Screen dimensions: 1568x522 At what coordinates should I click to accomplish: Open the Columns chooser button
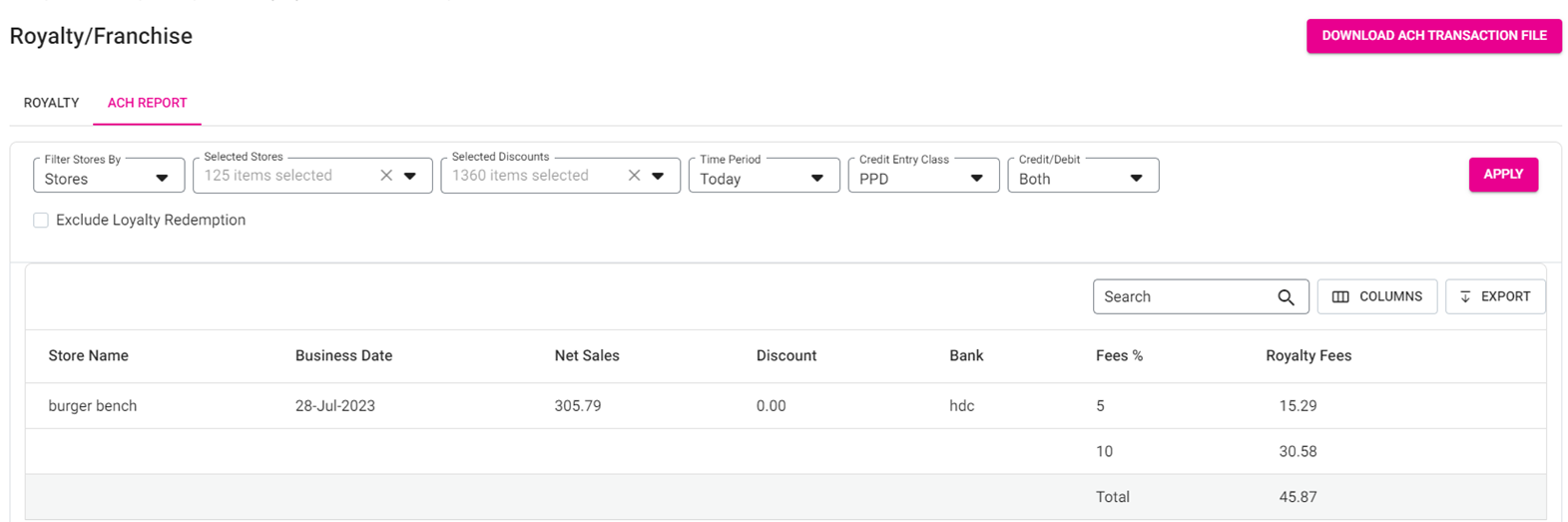[1376, 296]
